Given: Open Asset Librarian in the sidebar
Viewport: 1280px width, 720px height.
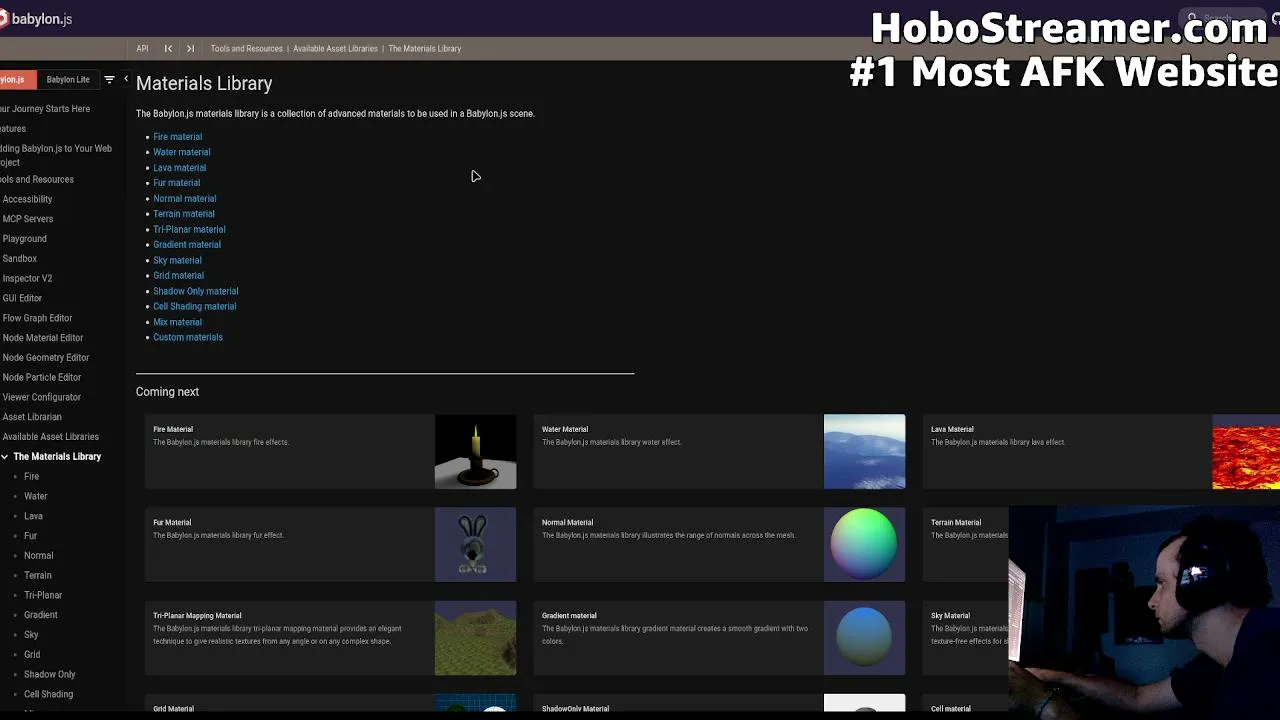Looking at the screenshot, I should coord(32,418).
